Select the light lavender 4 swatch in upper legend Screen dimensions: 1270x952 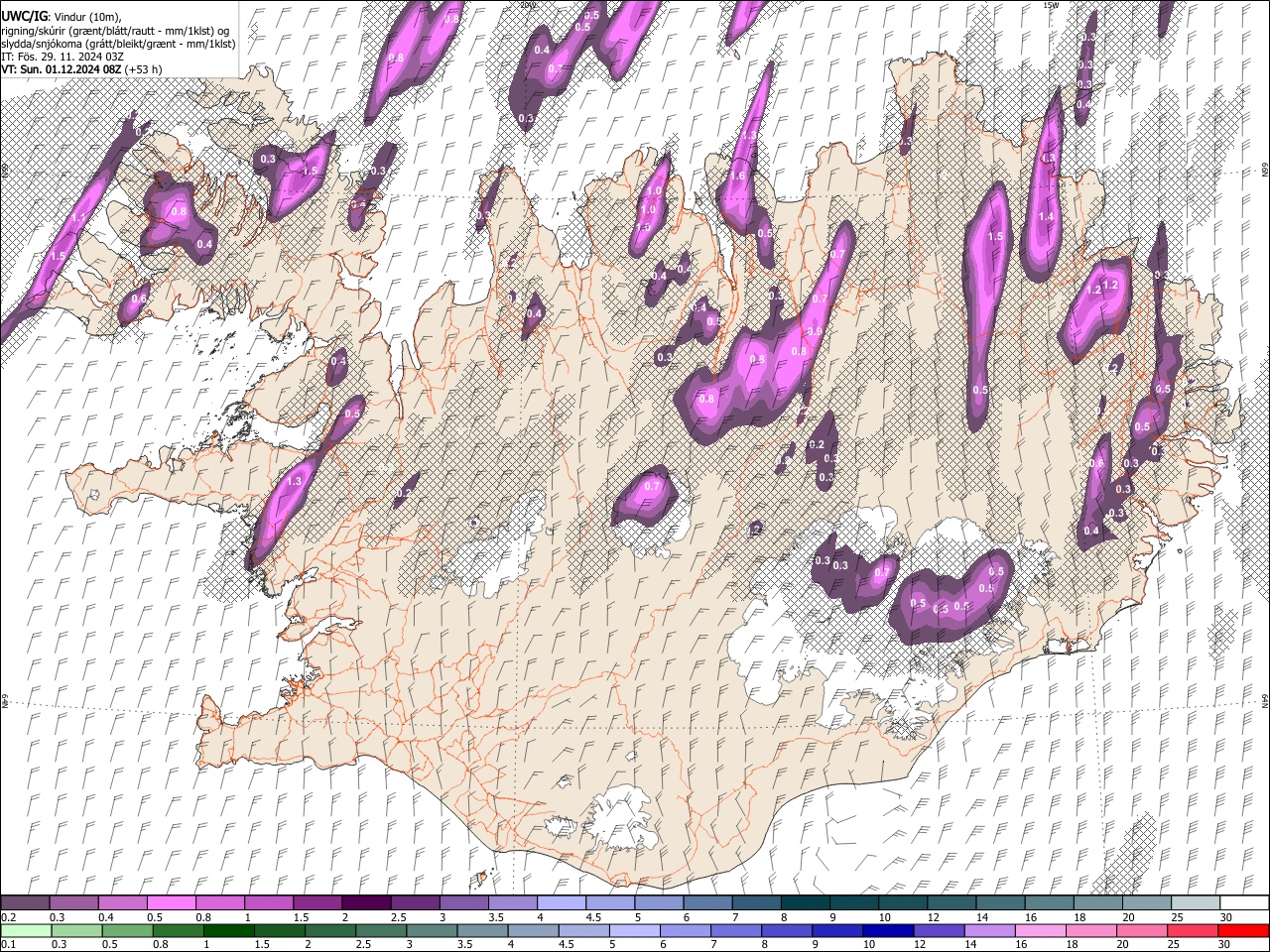click(561, 903)
